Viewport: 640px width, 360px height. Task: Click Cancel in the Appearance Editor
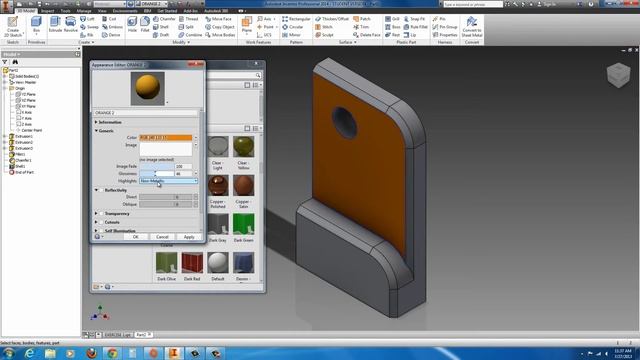(162, 237)
